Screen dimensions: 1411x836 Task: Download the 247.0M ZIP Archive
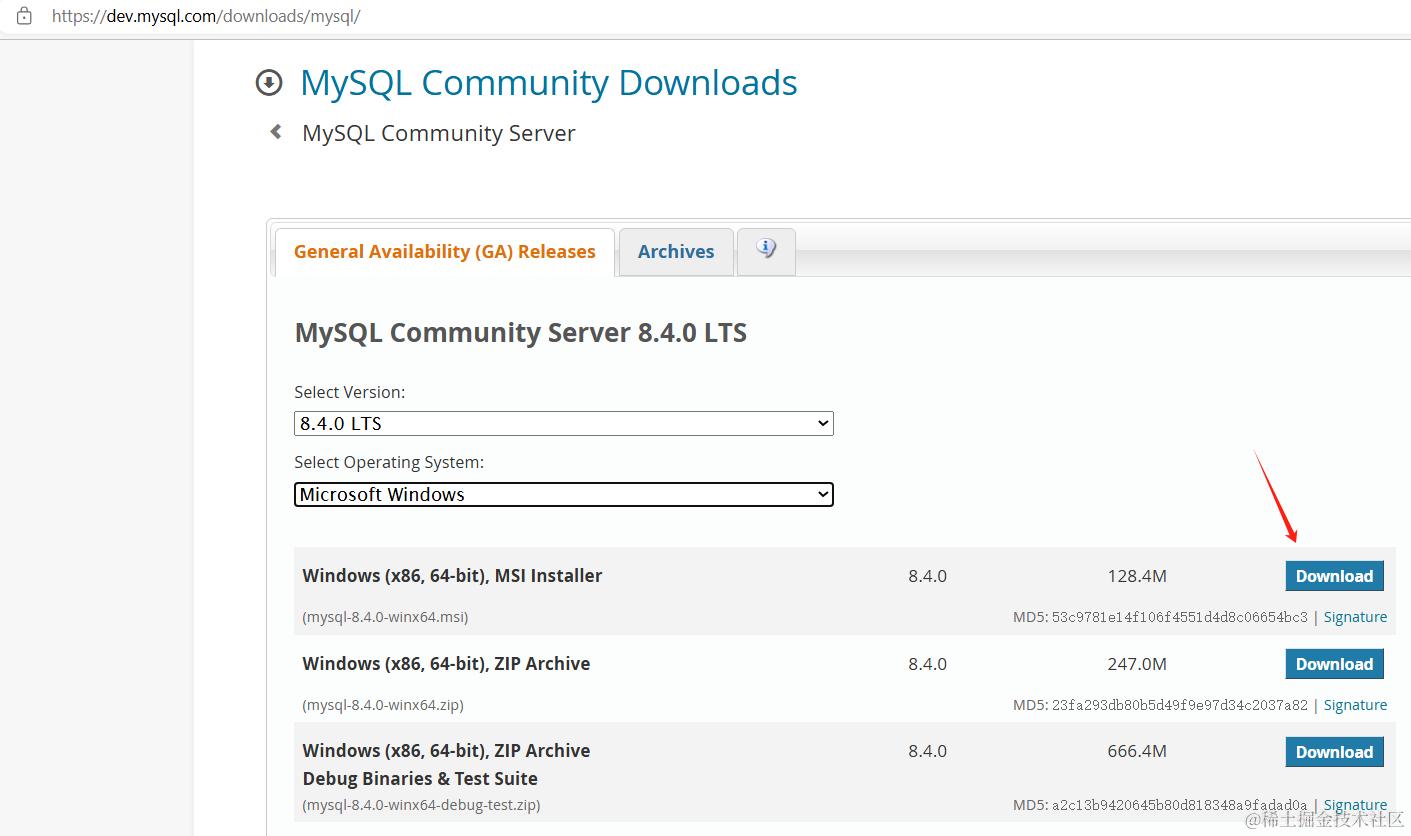click(x=1334, y=664)
